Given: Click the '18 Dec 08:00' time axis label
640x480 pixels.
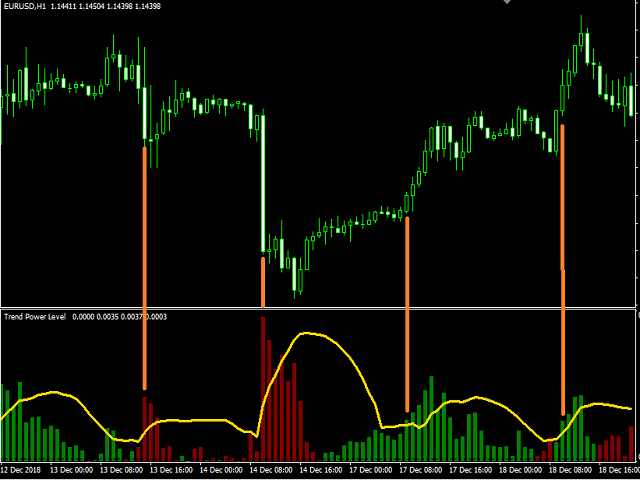Looking at the screenshot, I should [x=571, y=470].
